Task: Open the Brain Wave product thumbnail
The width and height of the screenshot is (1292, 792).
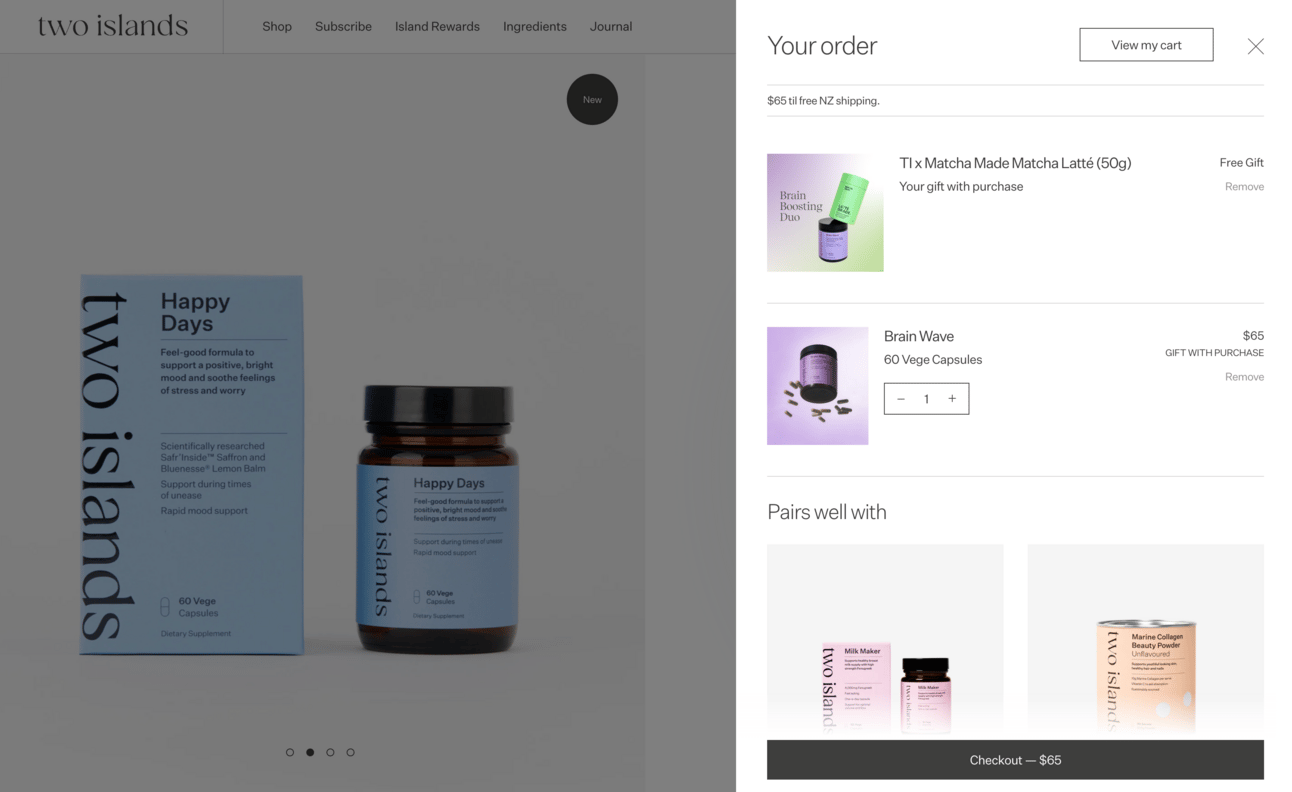Action: point(817,386)
